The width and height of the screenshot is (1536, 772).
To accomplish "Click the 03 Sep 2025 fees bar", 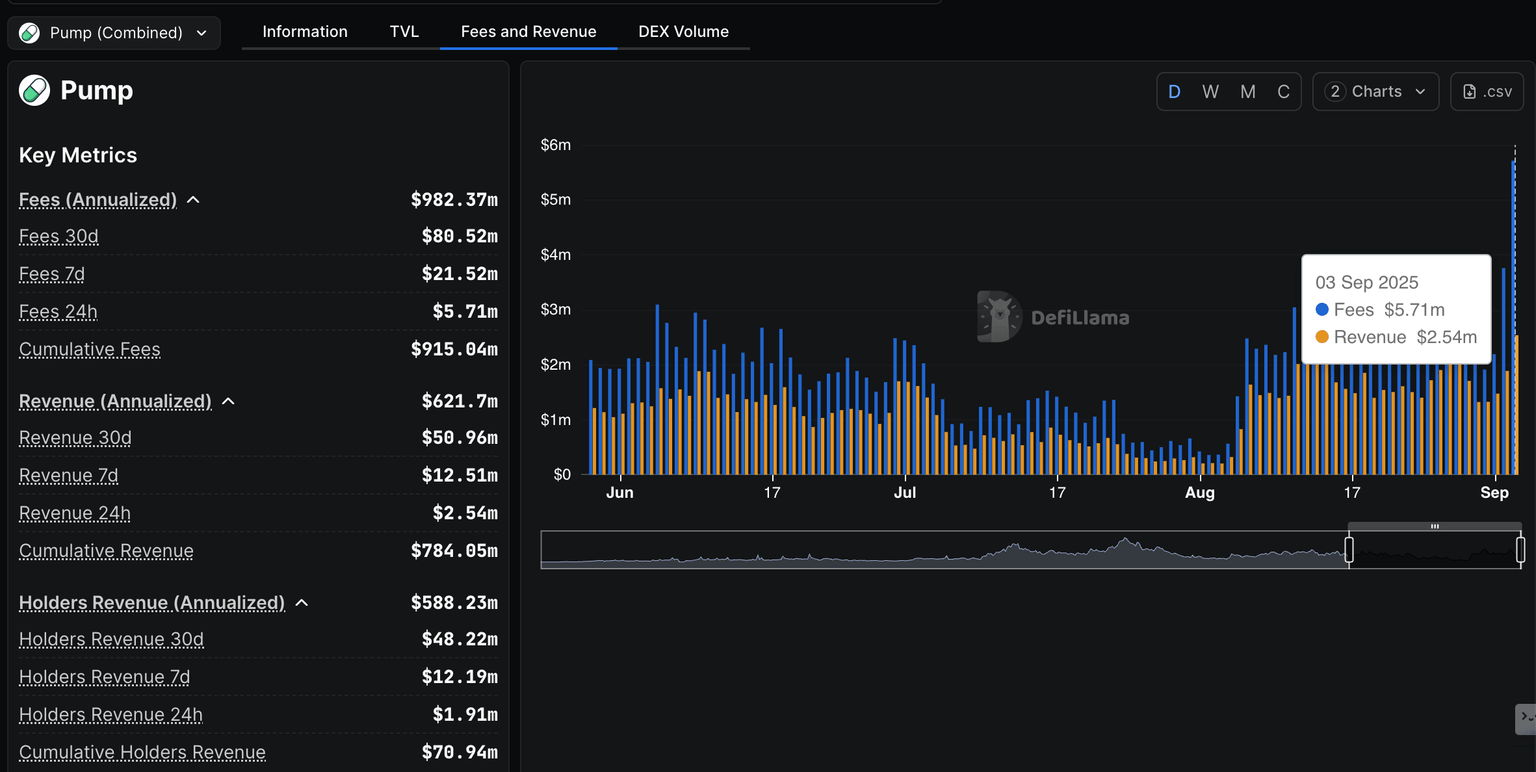I will 1513,320.
